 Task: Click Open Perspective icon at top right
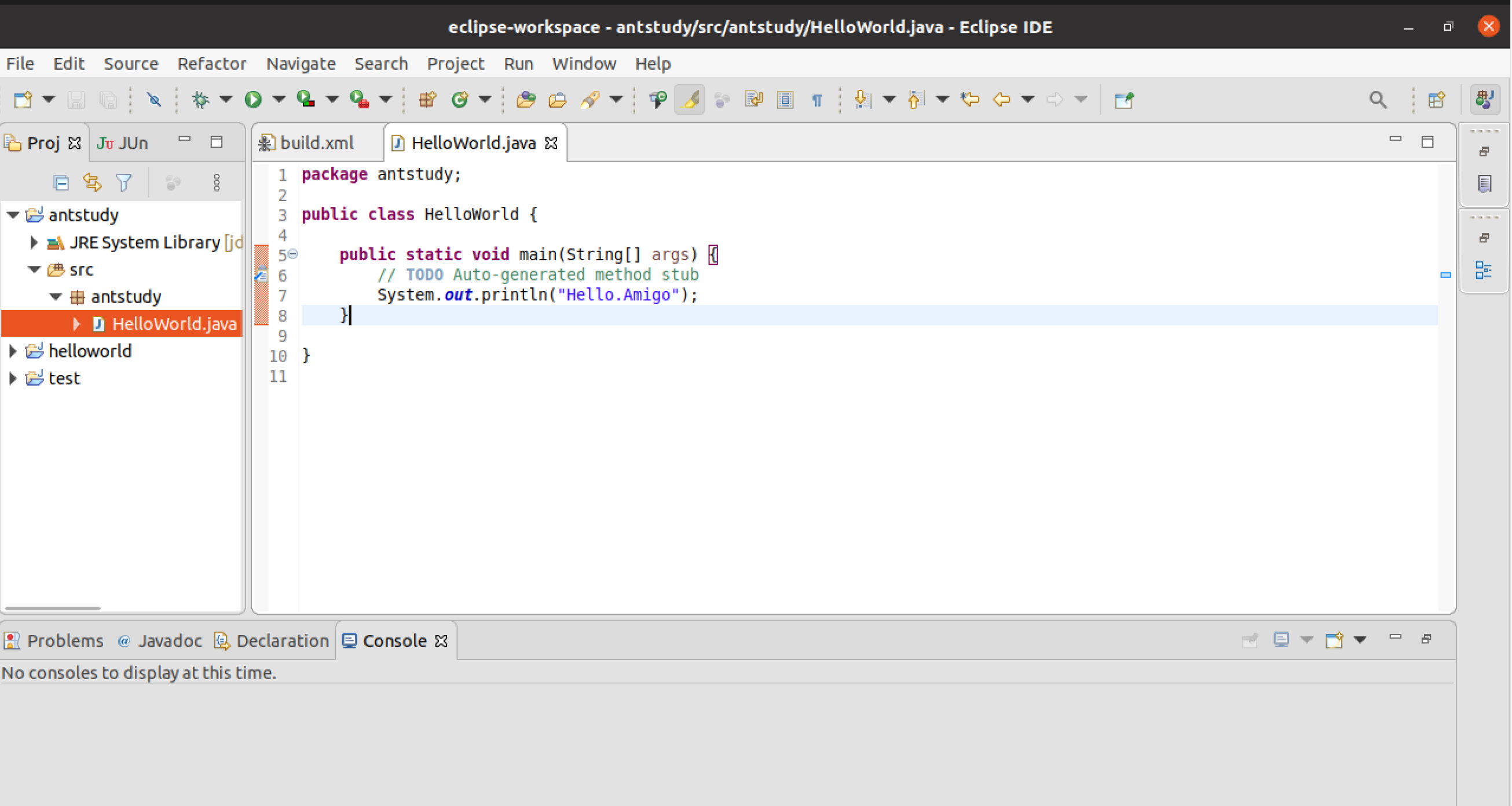click(x=1436, y=99)
